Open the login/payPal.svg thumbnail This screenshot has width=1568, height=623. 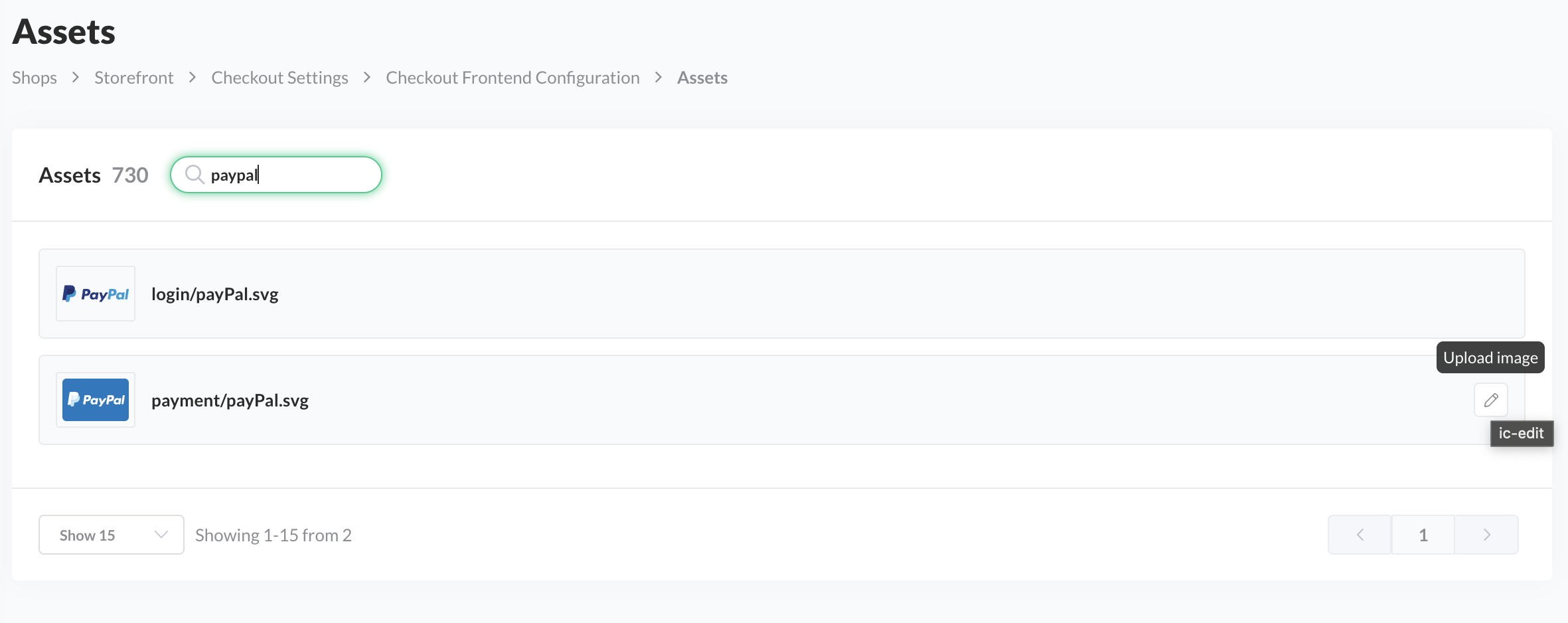(x=96, y=294)
